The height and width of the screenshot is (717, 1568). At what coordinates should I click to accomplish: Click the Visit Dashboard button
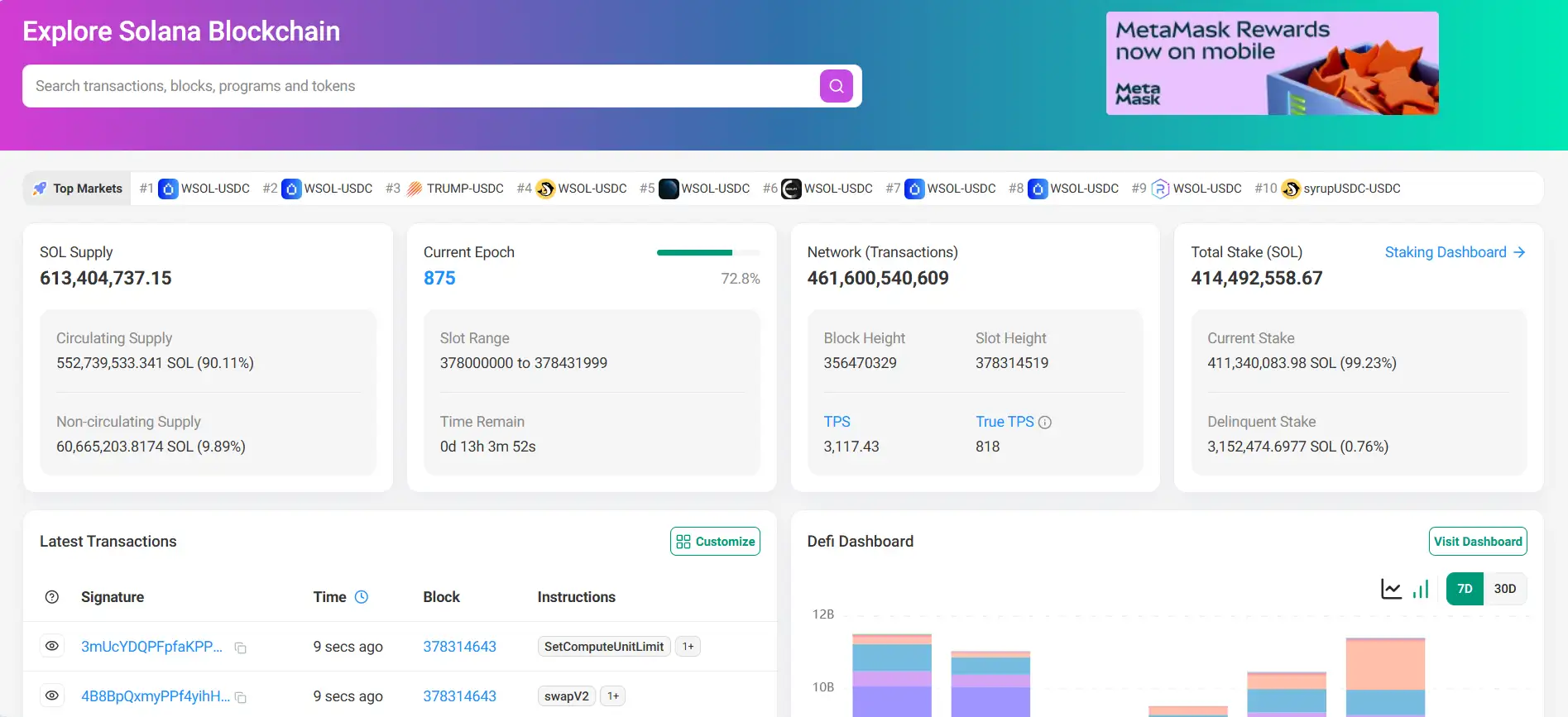[1477, 542]
